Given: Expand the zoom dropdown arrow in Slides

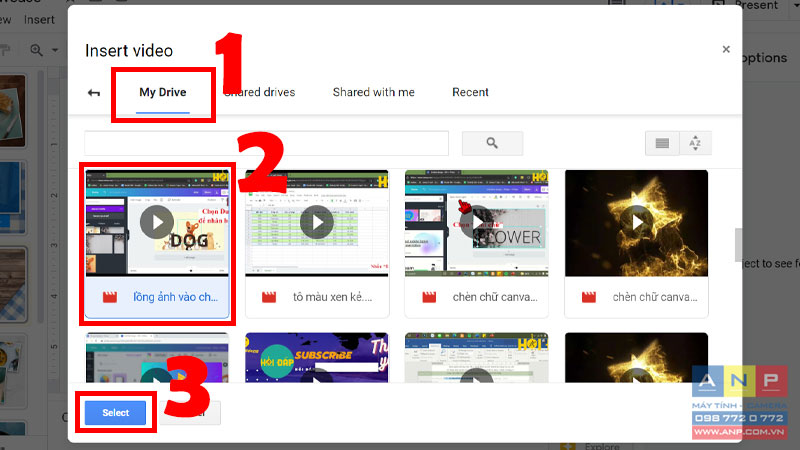Looking at the screenshot, I should [x=55, y=50].
